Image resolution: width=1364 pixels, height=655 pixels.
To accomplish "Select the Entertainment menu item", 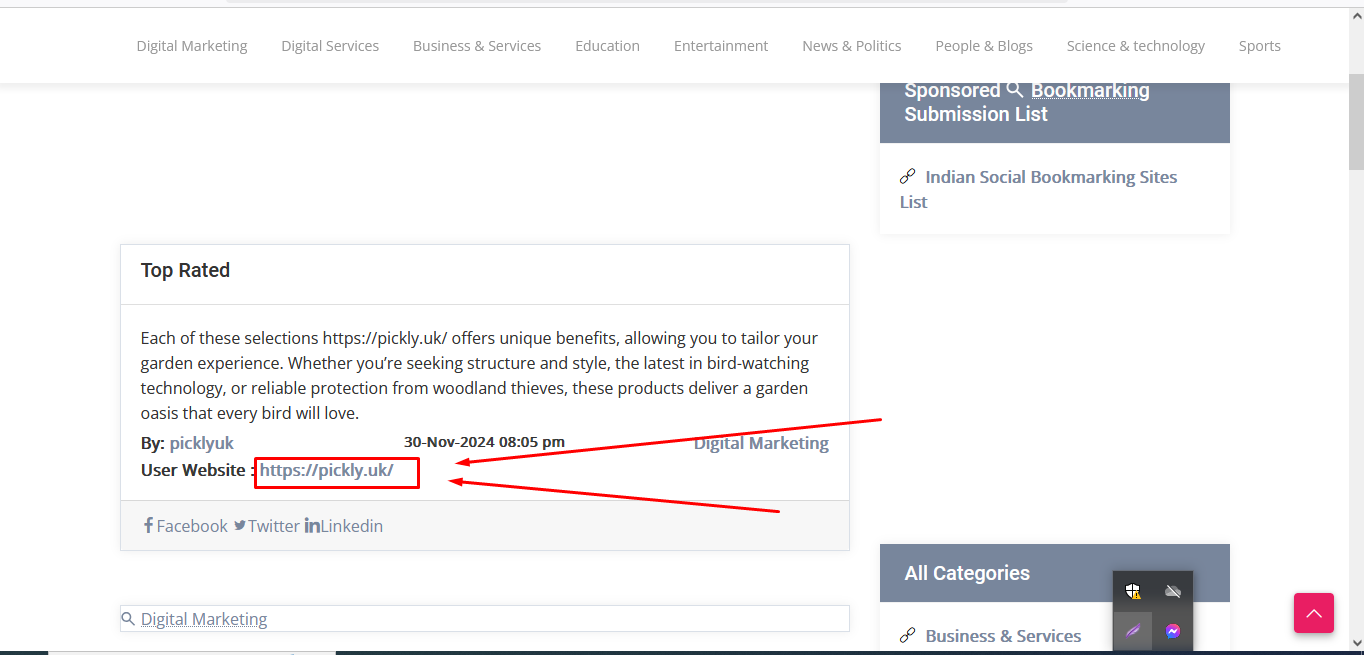I will (x=721, y=46).
